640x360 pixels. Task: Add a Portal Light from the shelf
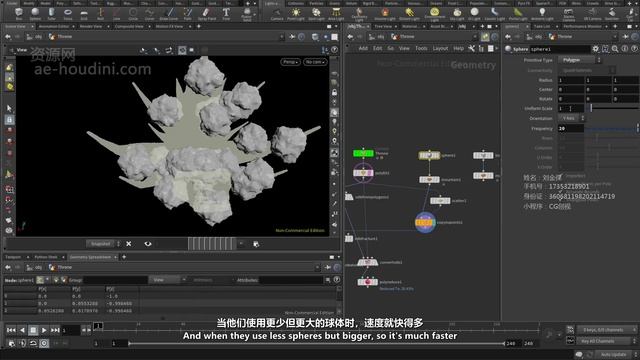pos(518,13)
